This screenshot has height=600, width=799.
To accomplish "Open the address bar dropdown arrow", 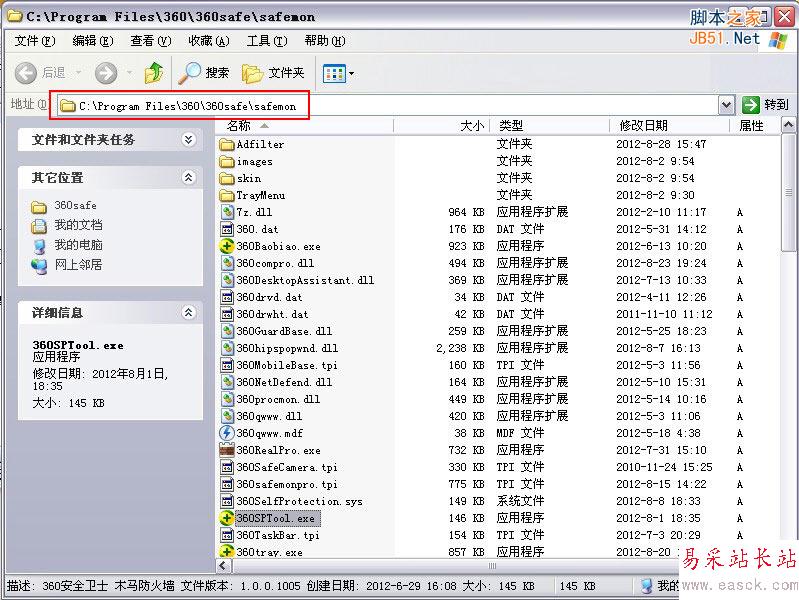I will (726, 106).
